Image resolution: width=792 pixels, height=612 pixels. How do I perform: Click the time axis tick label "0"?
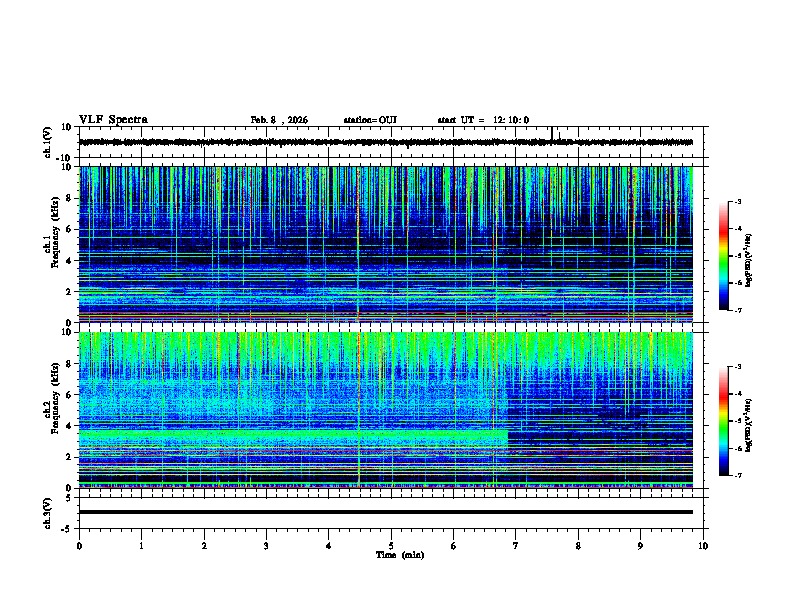79,546
